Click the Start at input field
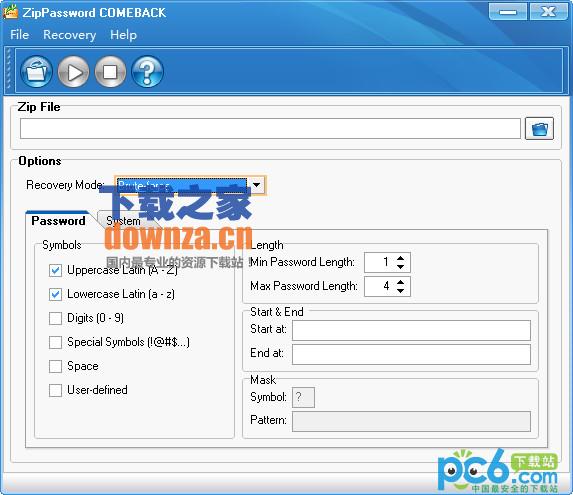The width and height of the screenshot is (573, 495). point(411,330)
